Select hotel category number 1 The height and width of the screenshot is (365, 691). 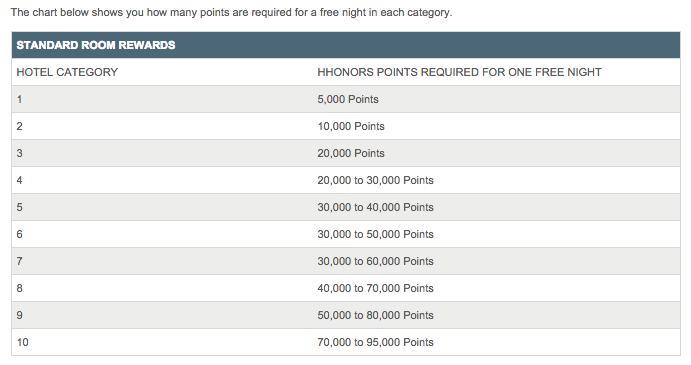click(19, 99)
